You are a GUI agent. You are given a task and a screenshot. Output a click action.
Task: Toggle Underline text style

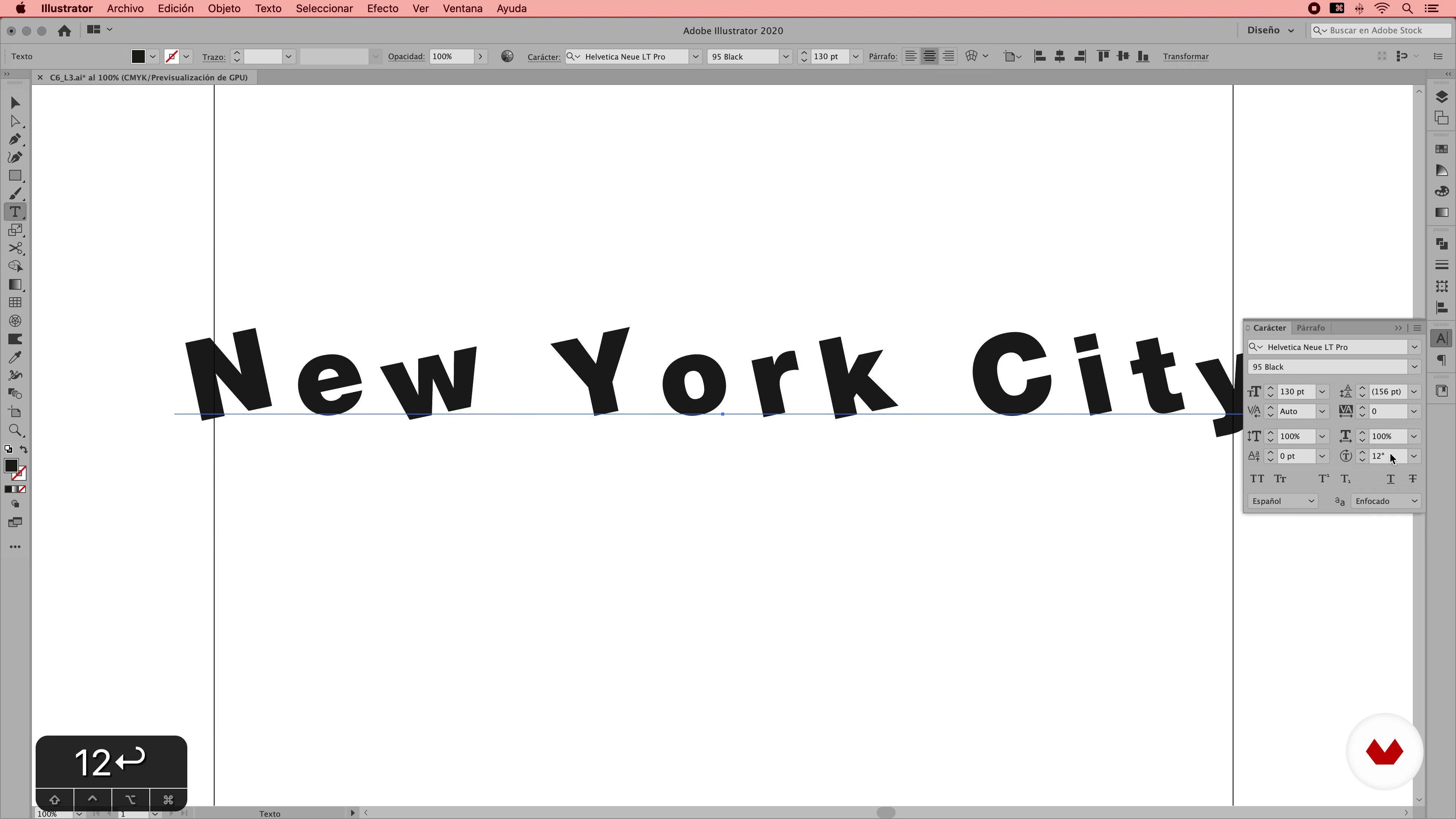[1390, 479]
